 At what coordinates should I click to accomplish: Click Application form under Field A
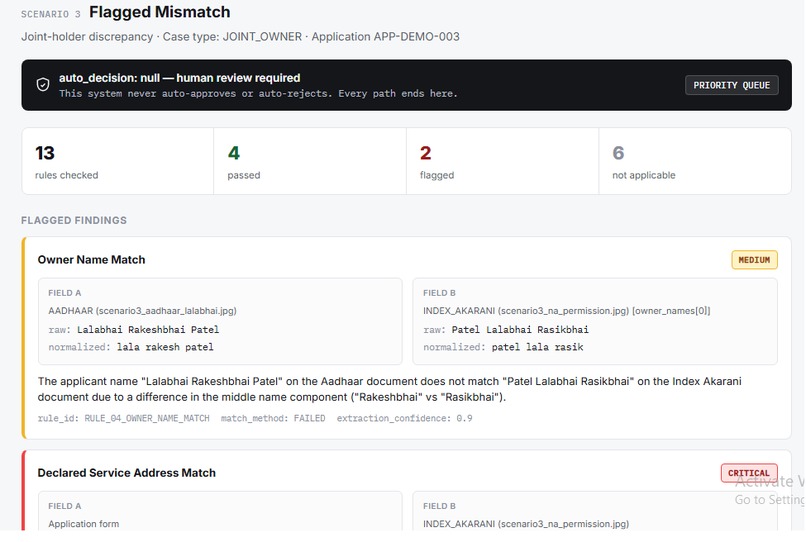(x=84, y=524)
